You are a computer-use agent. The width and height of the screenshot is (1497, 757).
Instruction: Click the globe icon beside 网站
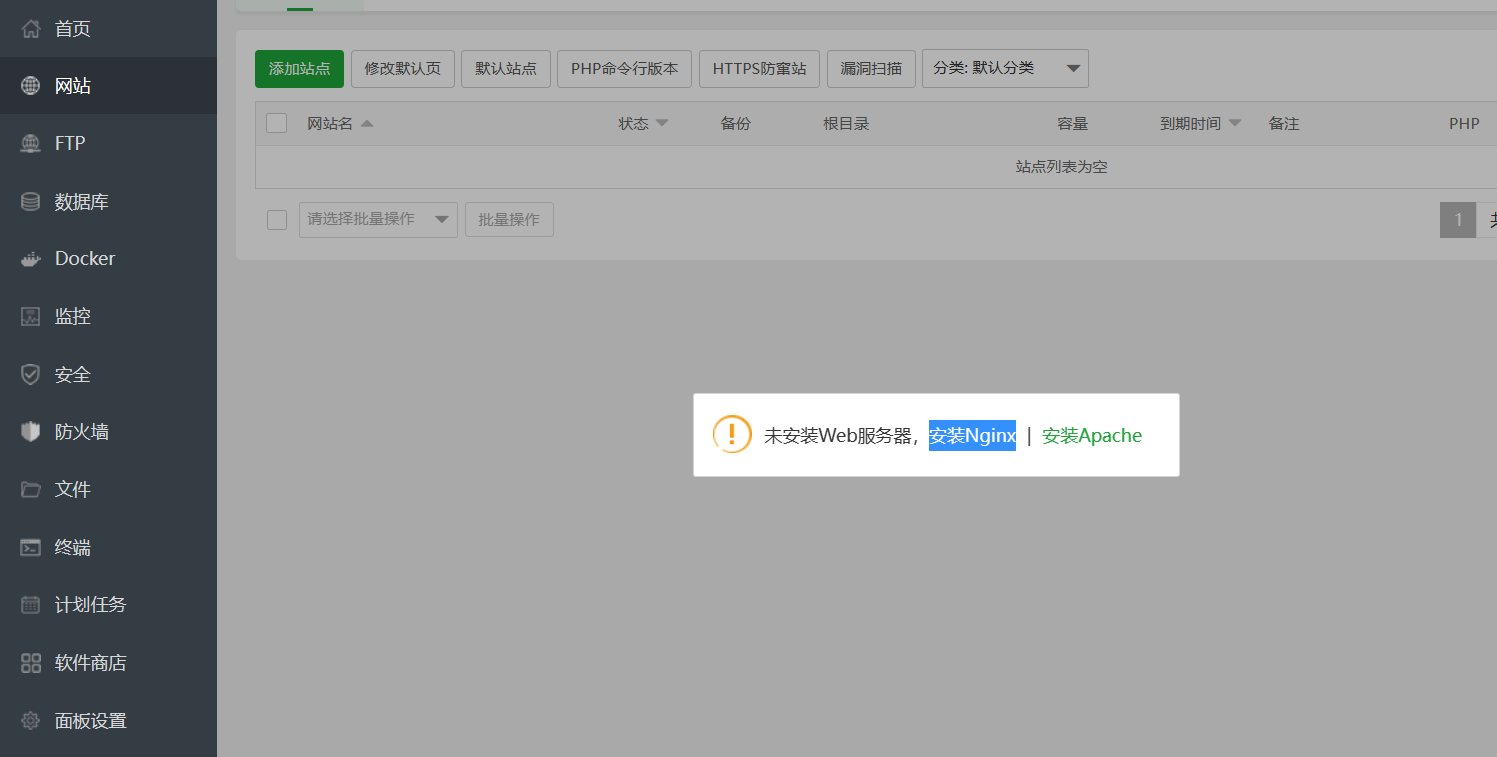(31, 86)
